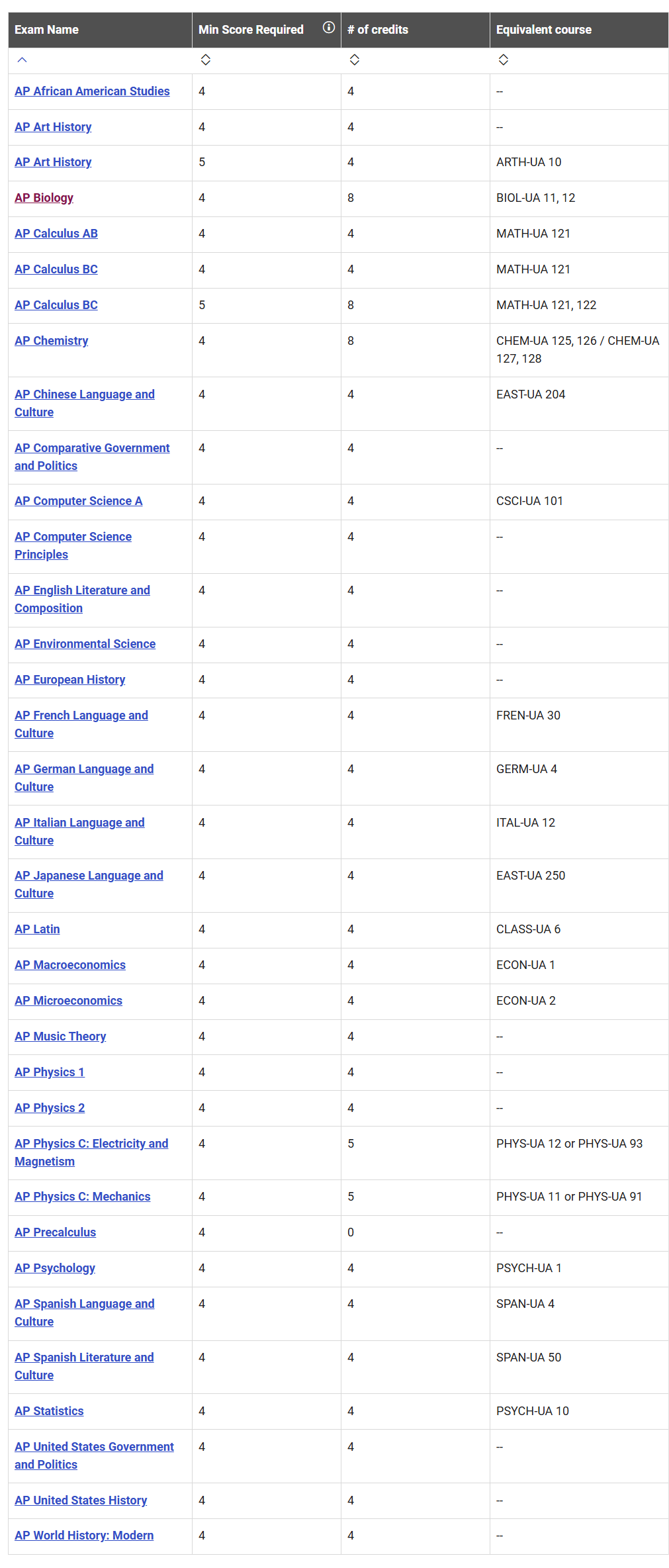Click the # of credits column header
The image size is (669, 1568).
click(x=378, y=30)
